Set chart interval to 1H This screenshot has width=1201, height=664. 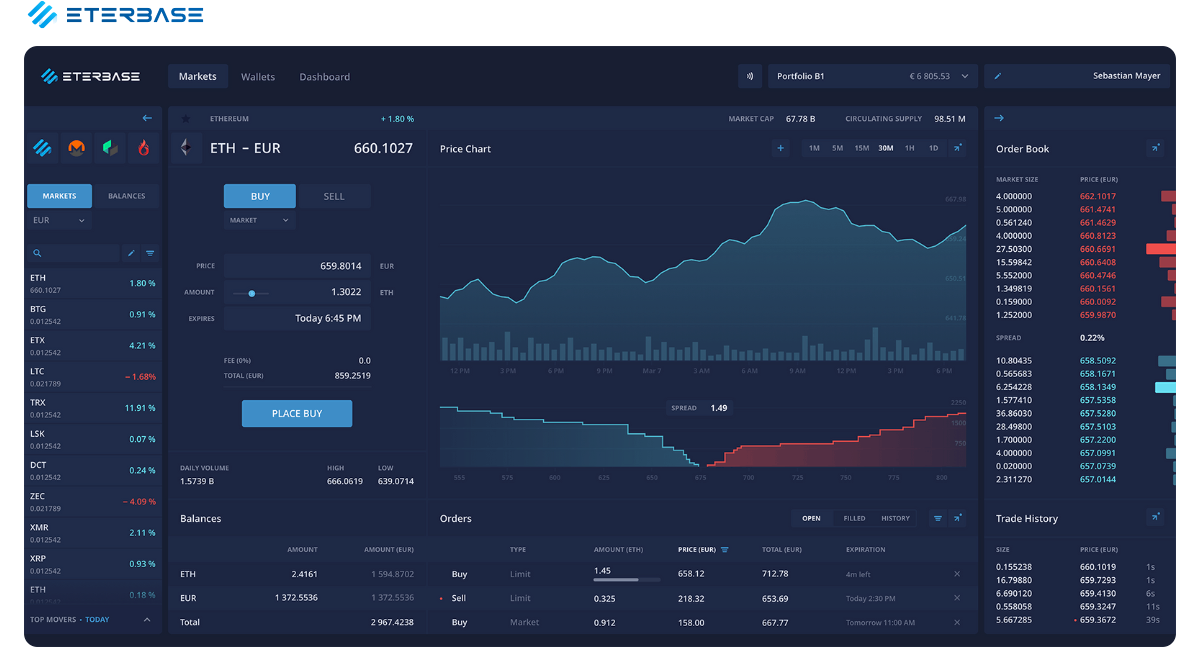tap(909, 148)
